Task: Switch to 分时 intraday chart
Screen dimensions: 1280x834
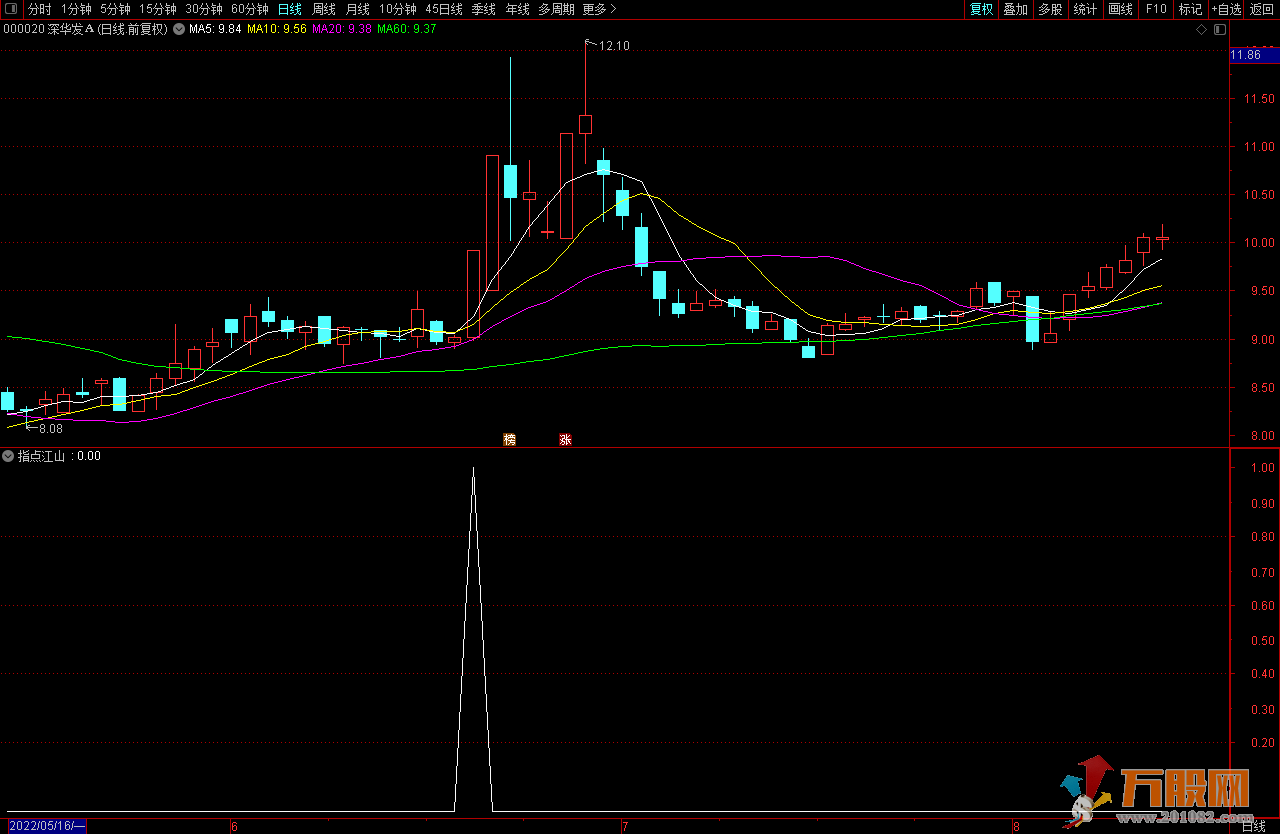Action: [39, 9]
